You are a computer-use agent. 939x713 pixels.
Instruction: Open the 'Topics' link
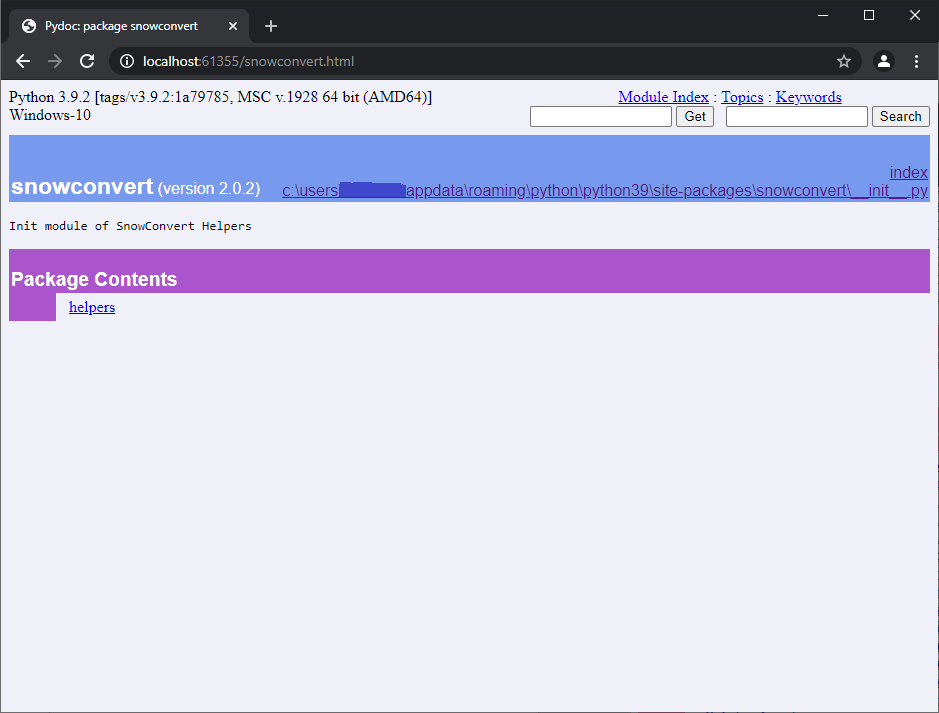[742, 97]
